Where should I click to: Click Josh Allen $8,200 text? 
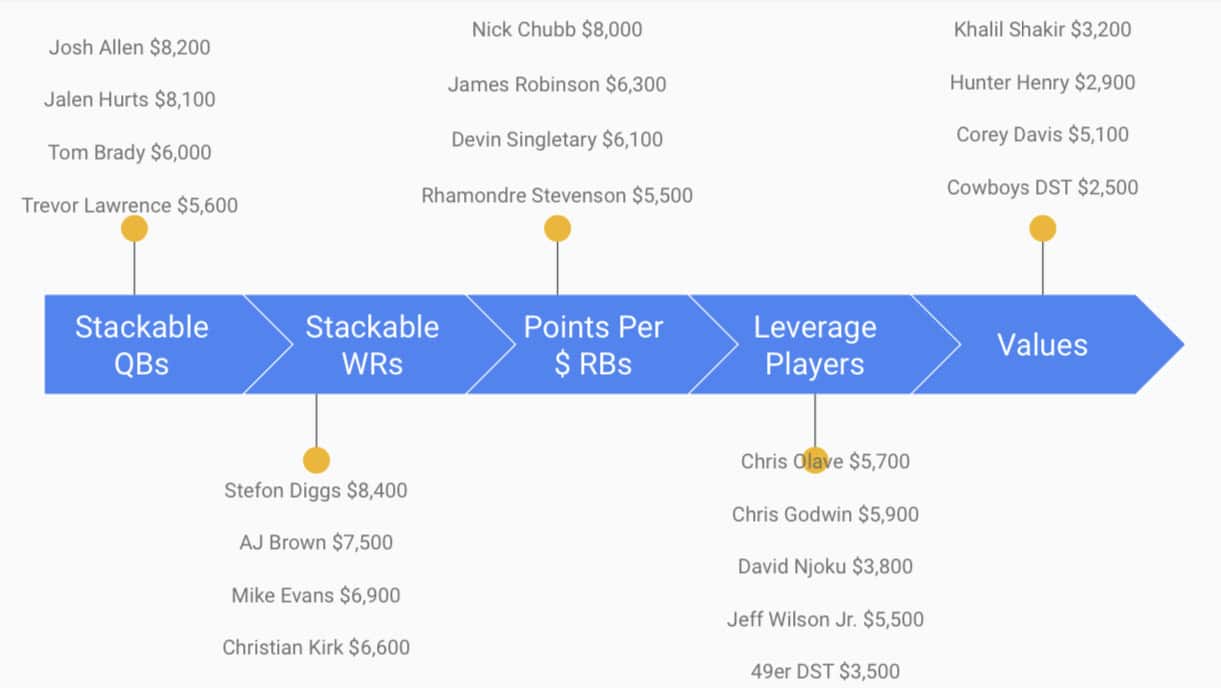click(130, 47)
